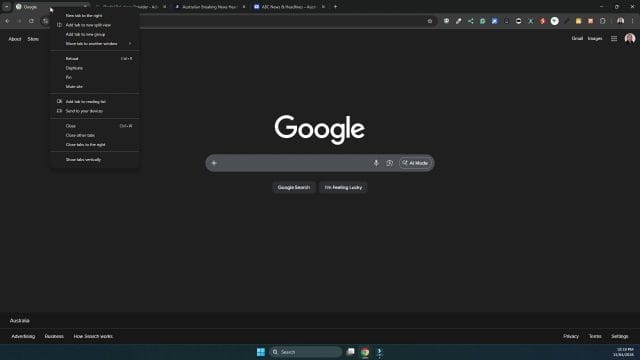Open the Gmail link
640x360 pixels.
click(x=577, y=38)
